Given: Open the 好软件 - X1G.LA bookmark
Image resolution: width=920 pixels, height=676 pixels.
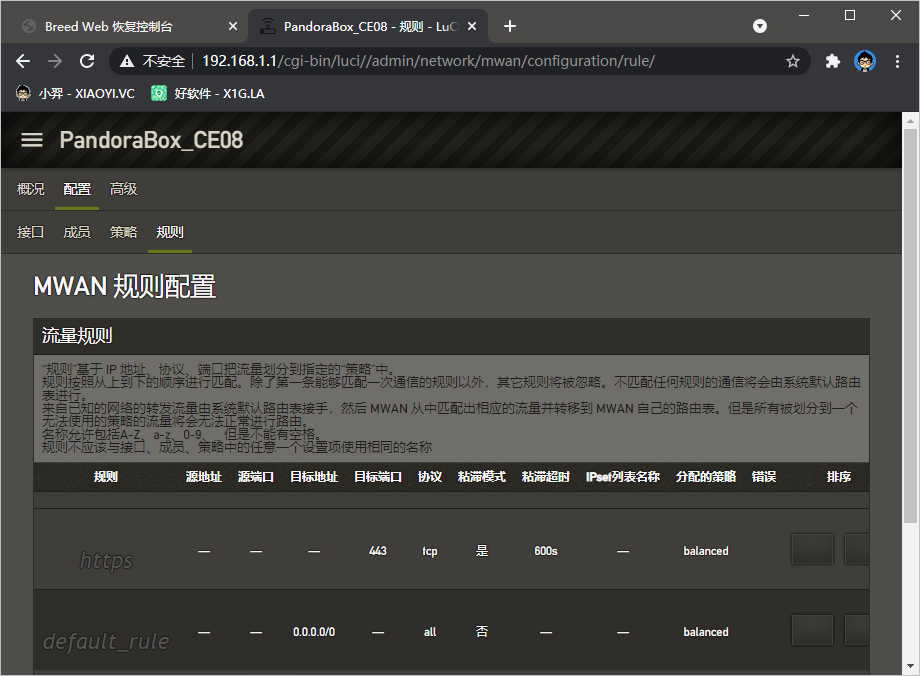Looking at the screenshot, I should pyautogui.click(x=208, y=94).
